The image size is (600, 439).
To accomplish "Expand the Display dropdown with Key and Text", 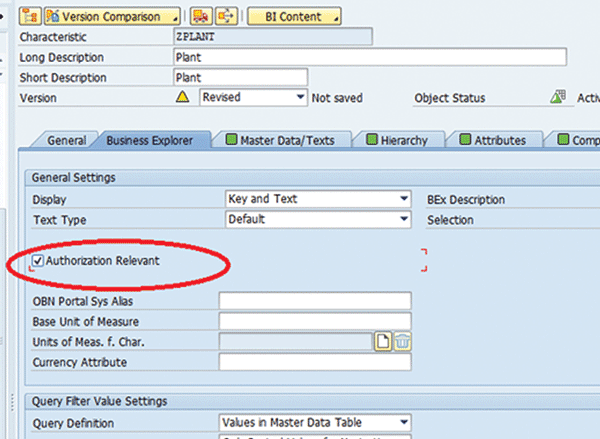I will coord(403,199).
